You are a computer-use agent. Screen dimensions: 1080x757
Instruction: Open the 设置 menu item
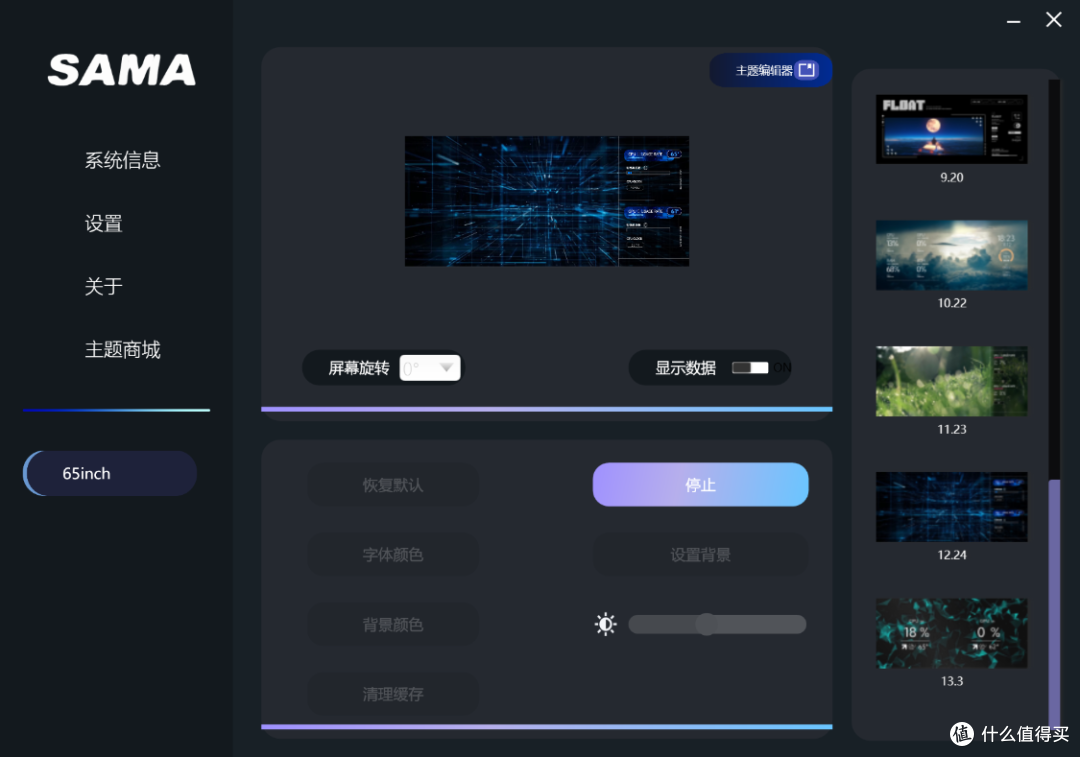point(103,223)
